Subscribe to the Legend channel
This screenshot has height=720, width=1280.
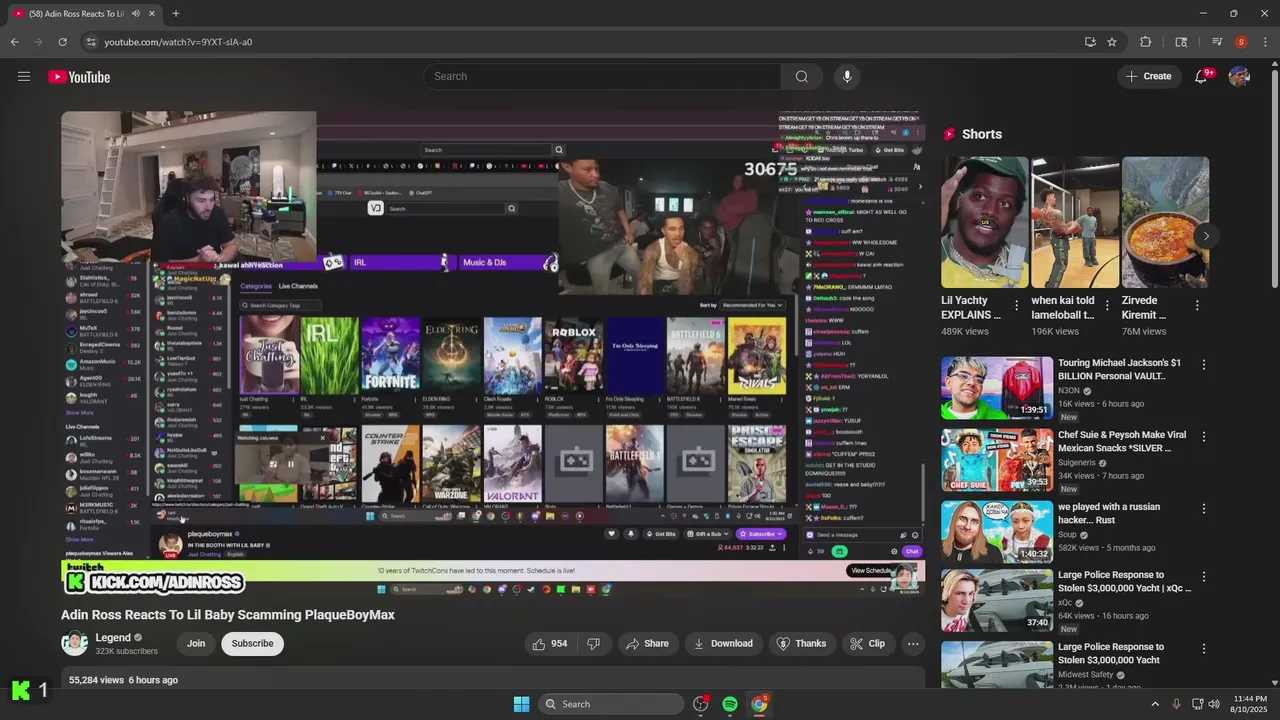[252, 644]
